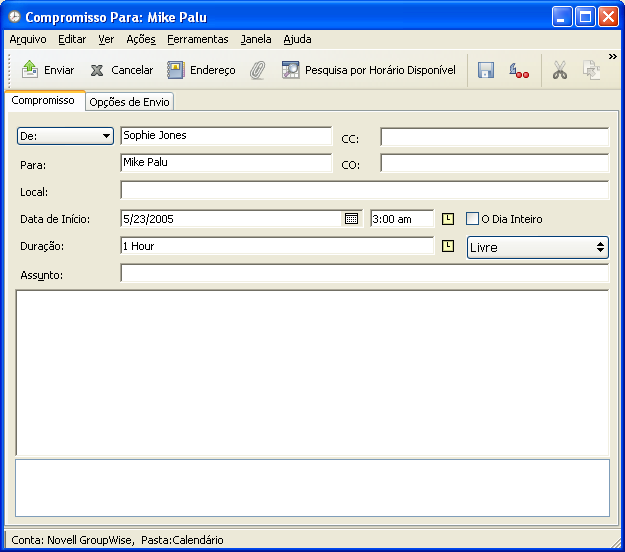Image resolution: width=625 pixels, height=552 pixels.
Task: Open the Editar menu
Action: click(72, 39)
